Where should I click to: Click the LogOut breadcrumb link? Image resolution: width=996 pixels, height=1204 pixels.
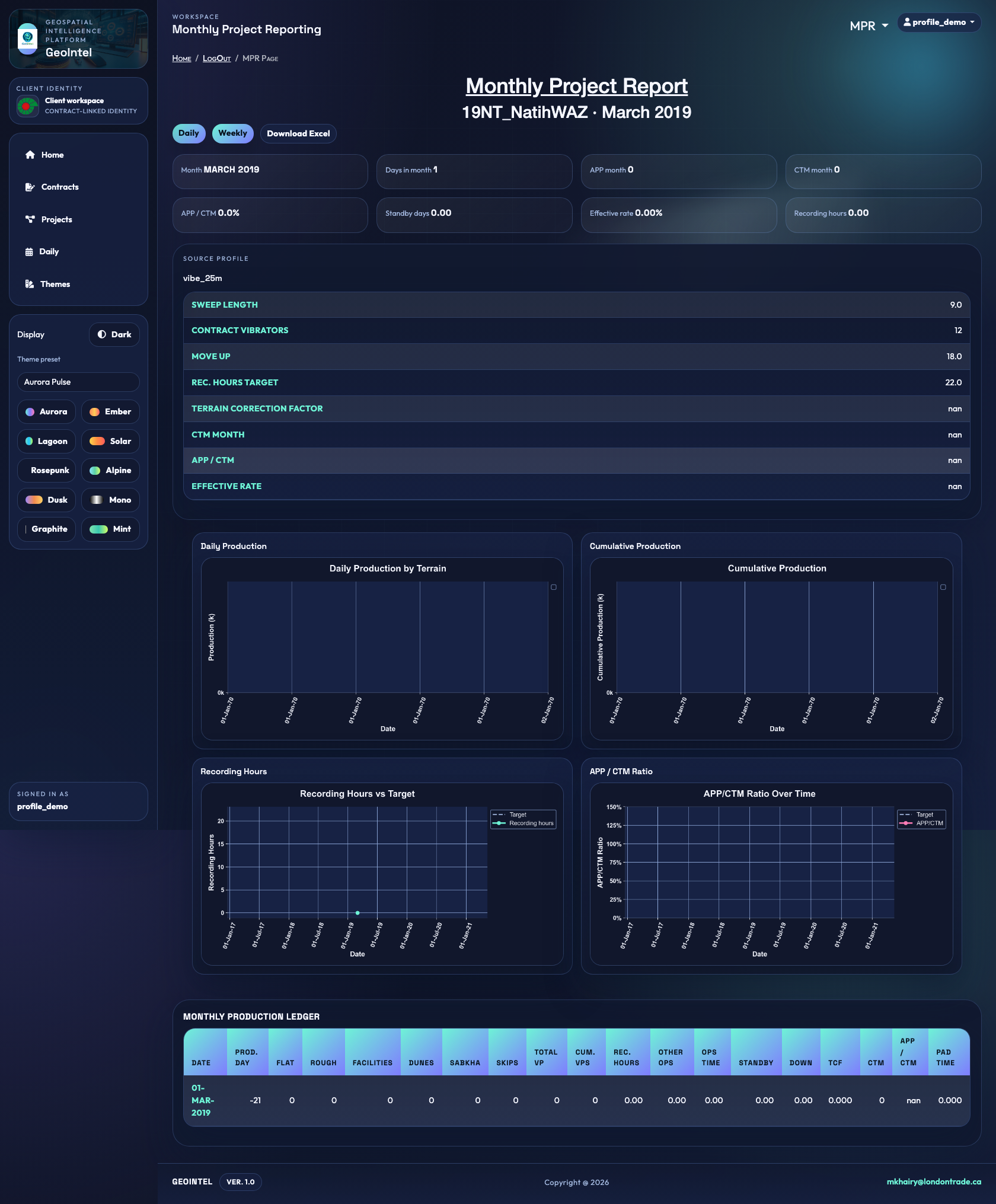216,58
